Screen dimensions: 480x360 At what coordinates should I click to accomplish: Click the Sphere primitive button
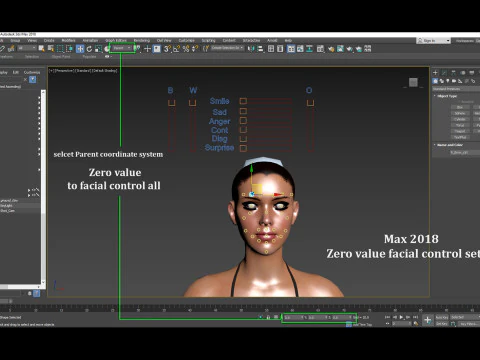click(x=460, y=113)
